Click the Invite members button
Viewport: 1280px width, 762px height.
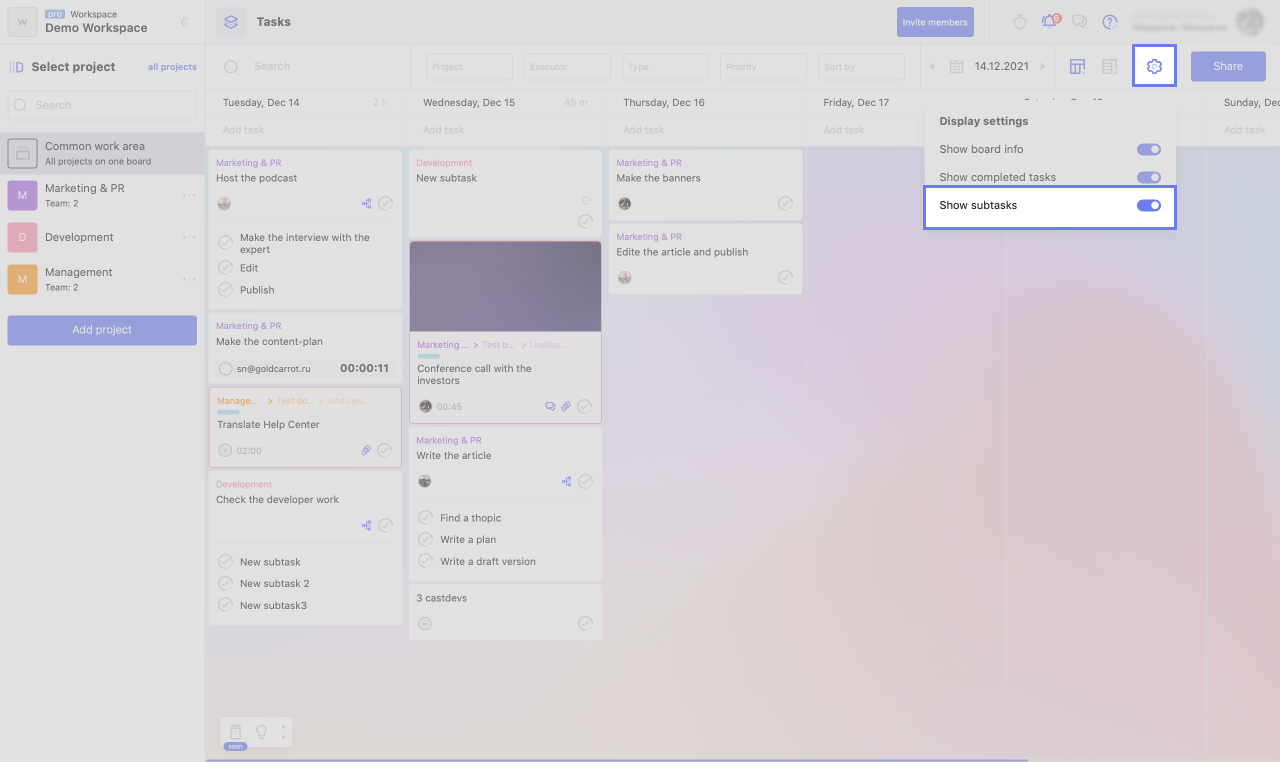pyautogui.click(x=935, y=22)
